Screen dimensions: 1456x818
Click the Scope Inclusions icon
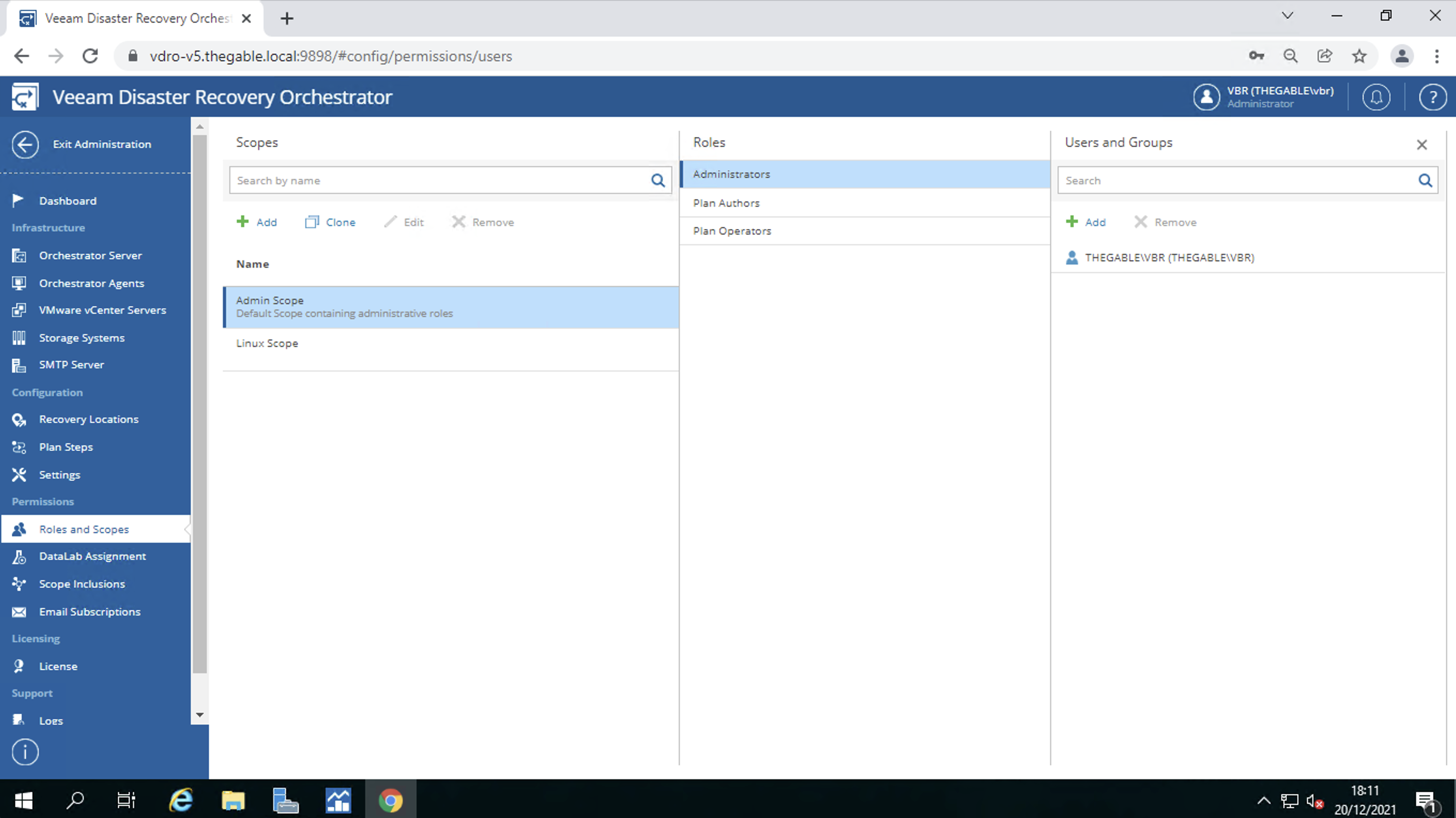coord(19,584)
